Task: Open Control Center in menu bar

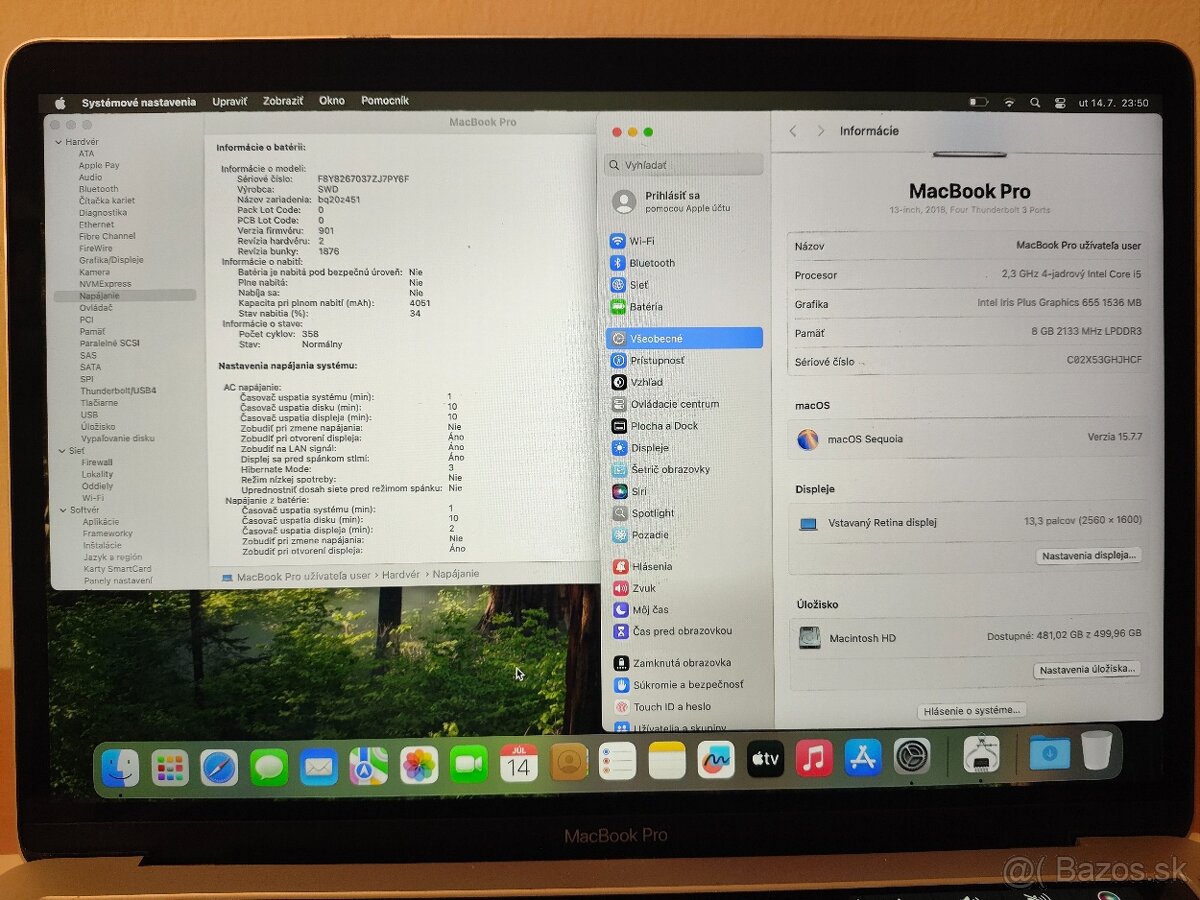Action: (1062, 102)
